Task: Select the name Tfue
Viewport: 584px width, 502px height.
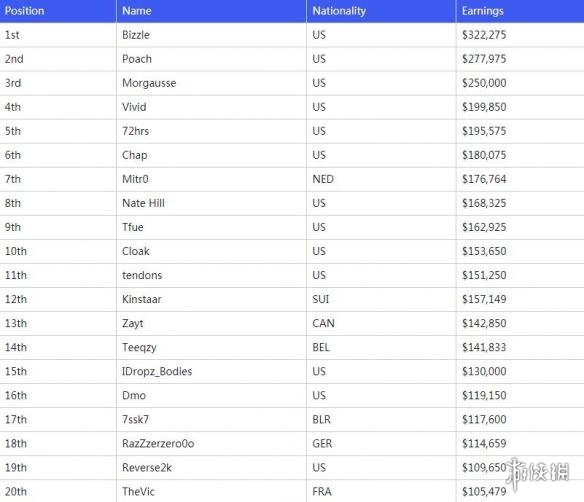Action: coord(133,227)
